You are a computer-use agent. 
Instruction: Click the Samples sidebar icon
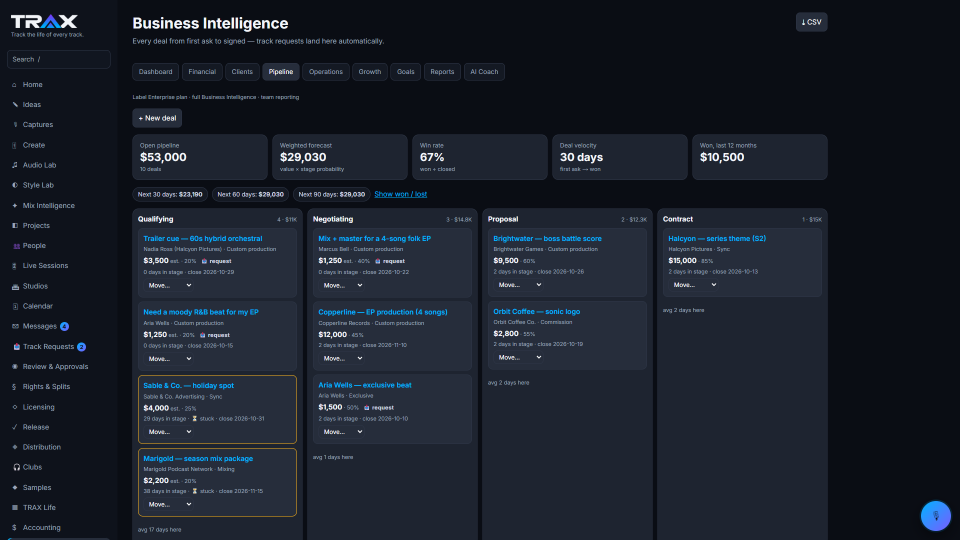(15, 487)
